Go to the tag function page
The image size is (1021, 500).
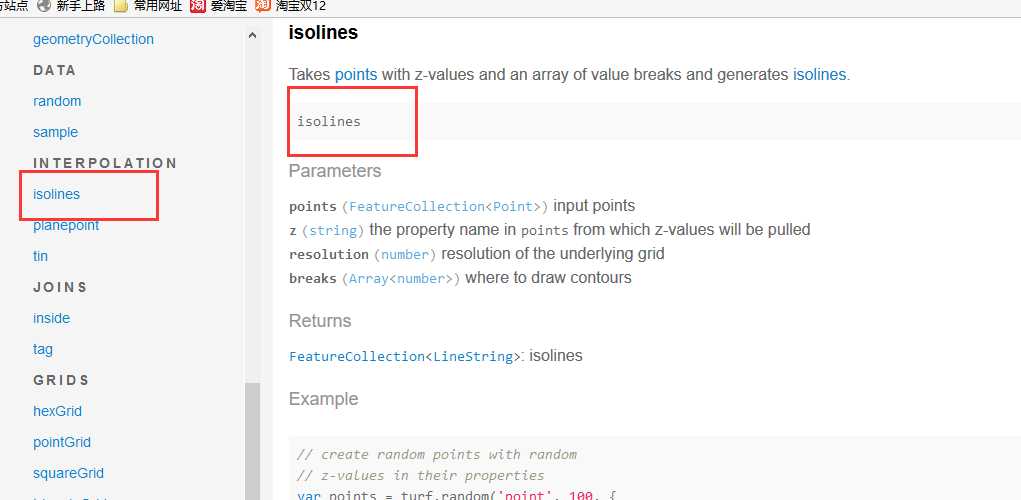pyautogui.click(x=43, y=349)
